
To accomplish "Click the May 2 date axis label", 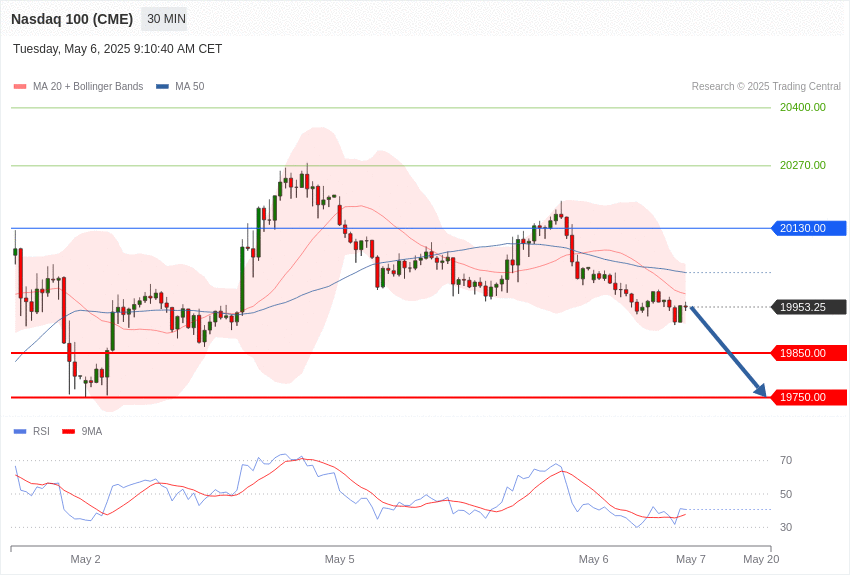I will click(86, 559).
